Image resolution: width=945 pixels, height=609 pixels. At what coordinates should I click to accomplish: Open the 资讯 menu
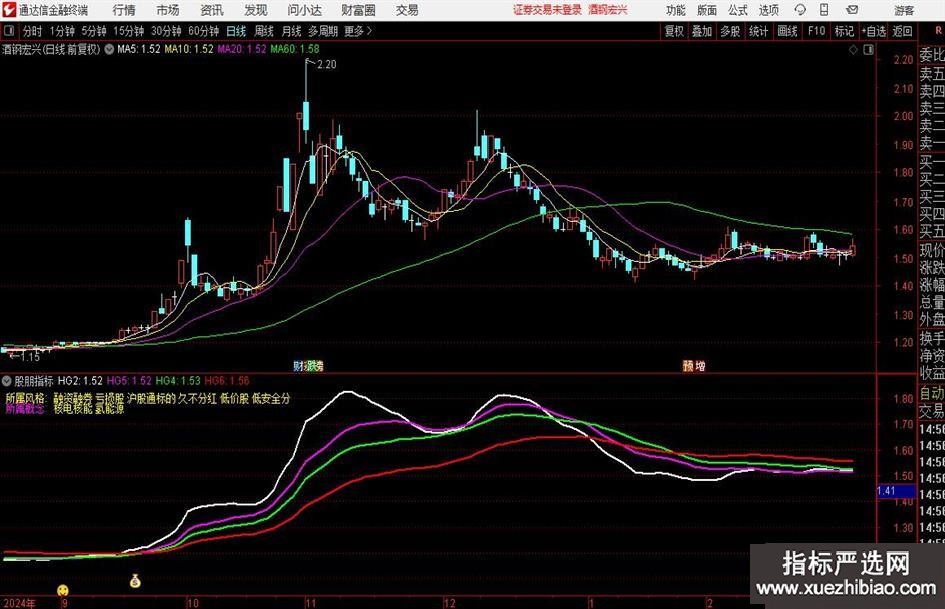click(x=212, y=10)
